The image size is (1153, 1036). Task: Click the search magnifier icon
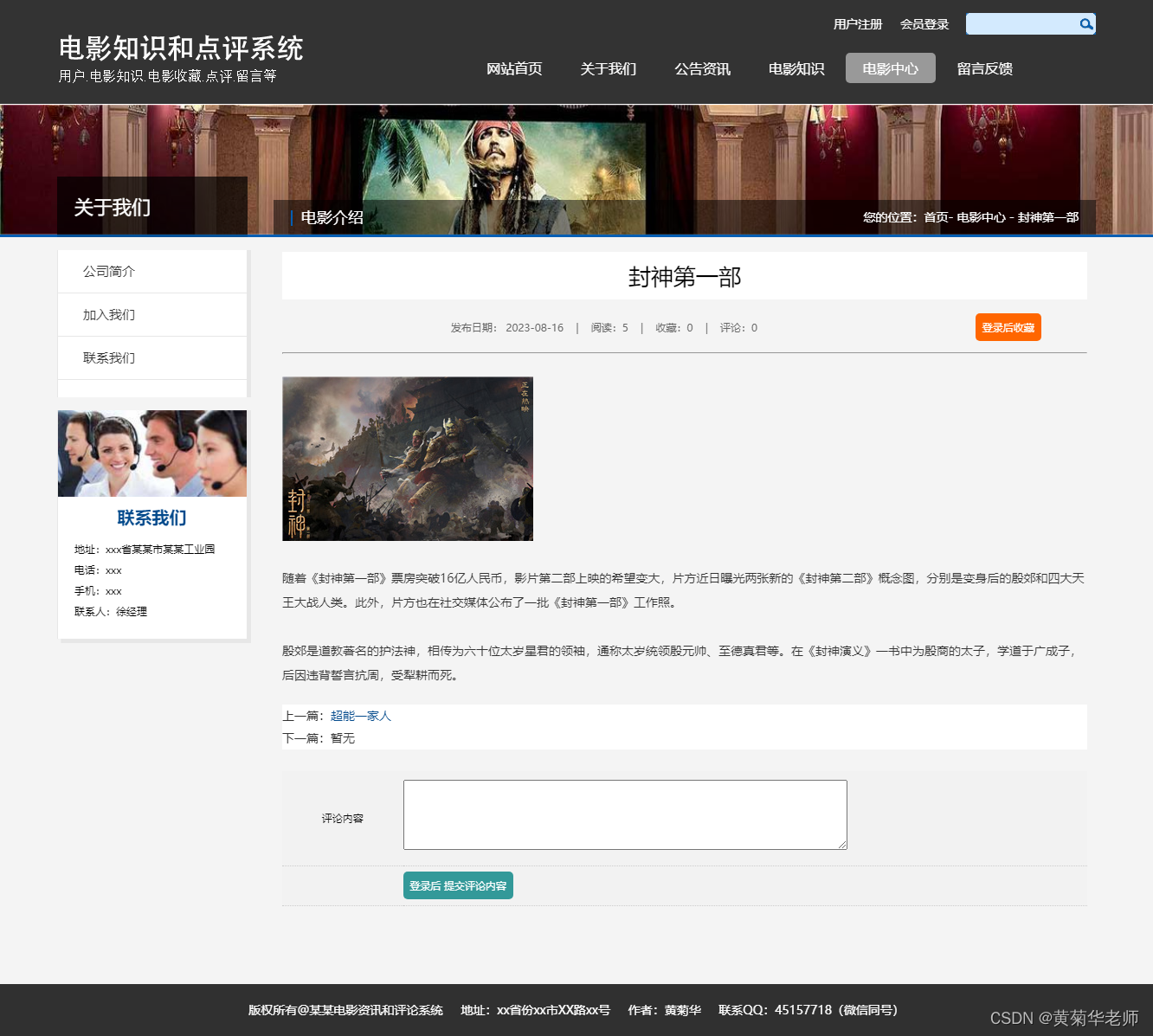(x=1085, y=24)
